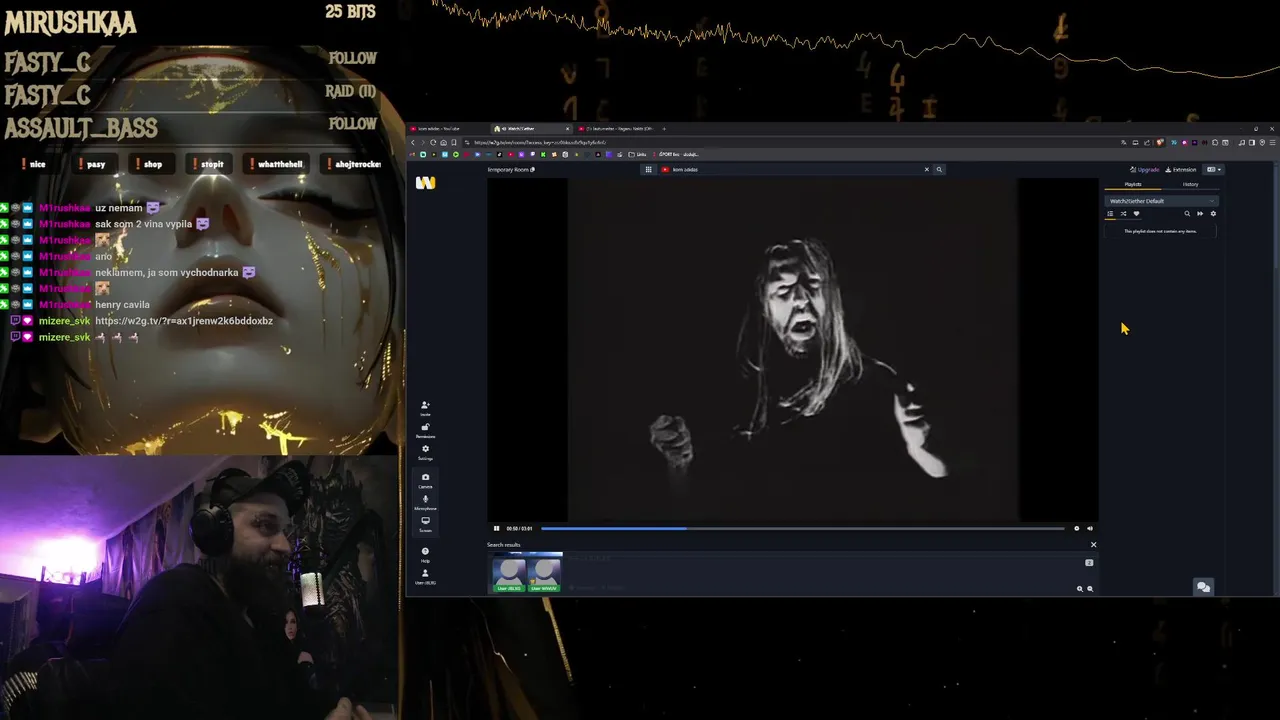Toggle the Camera in the sidebar
The image size is (1280, 720).
(x=425, y=479)
